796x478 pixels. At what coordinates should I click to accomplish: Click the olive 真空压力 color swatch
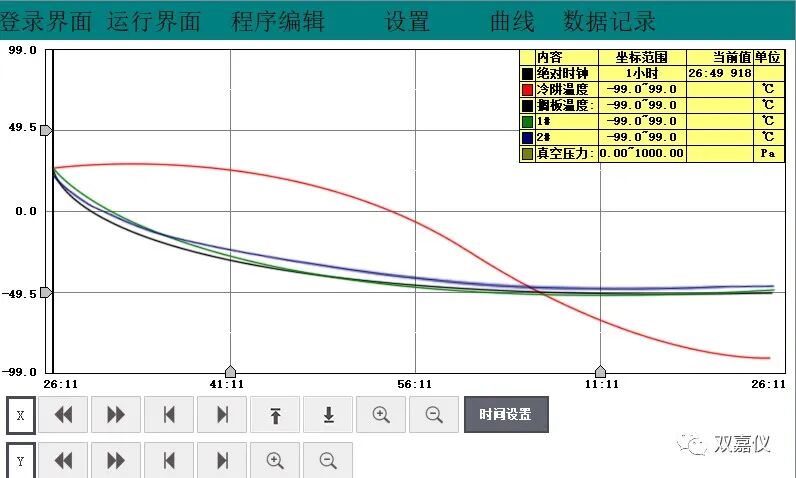(x=527, y=154)
